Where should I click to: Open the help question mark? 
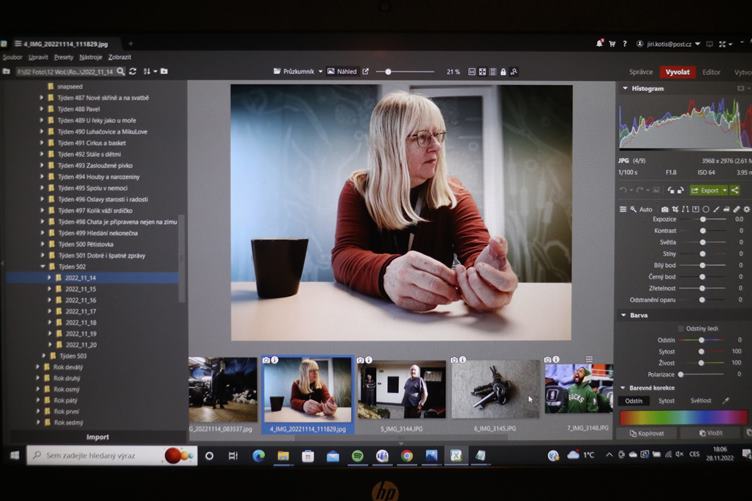point(624,44)
